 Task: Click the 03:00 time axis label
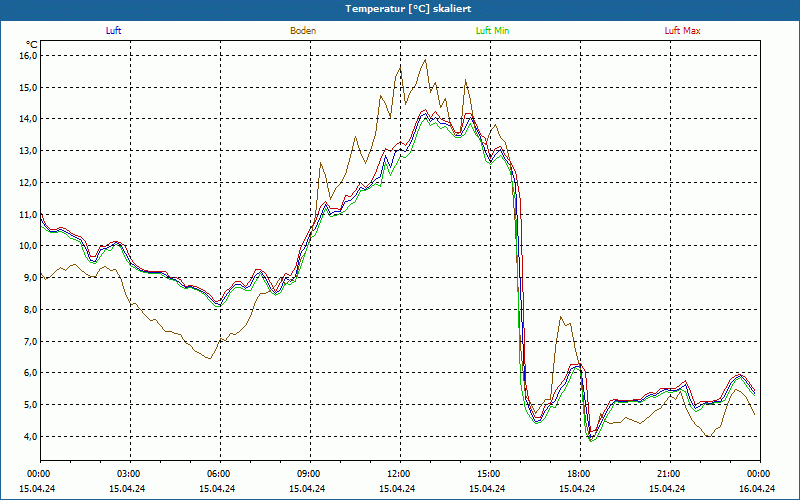[130, 474]
